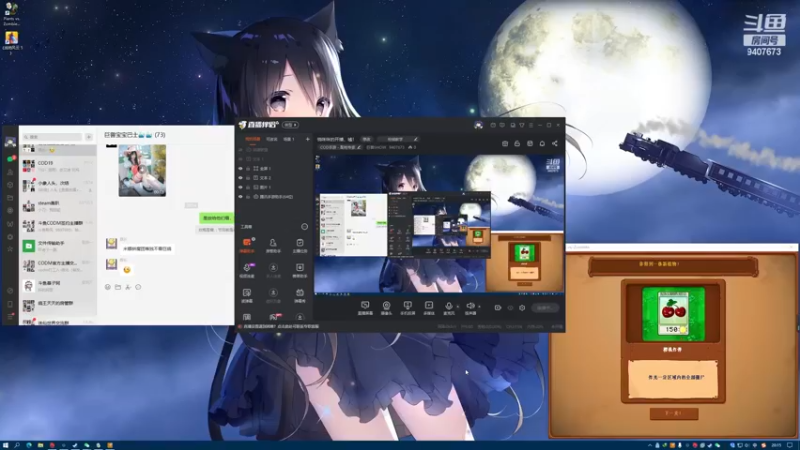Open chat history icon in chat toolbar
This screenshot has width=800, height=450.
(138, 287)
